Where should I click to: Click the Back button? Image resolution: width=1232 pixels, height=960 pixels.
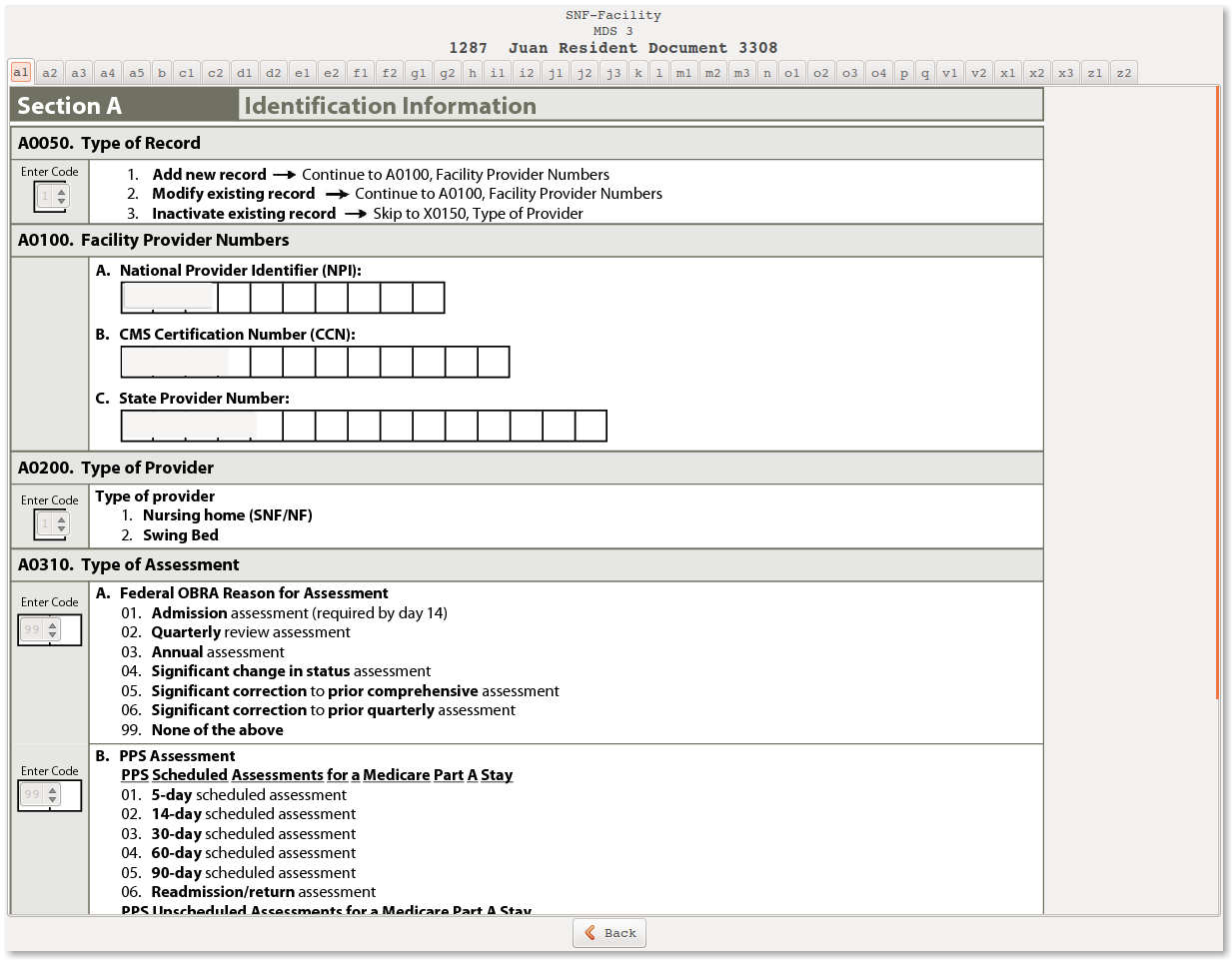click(610, 933)
